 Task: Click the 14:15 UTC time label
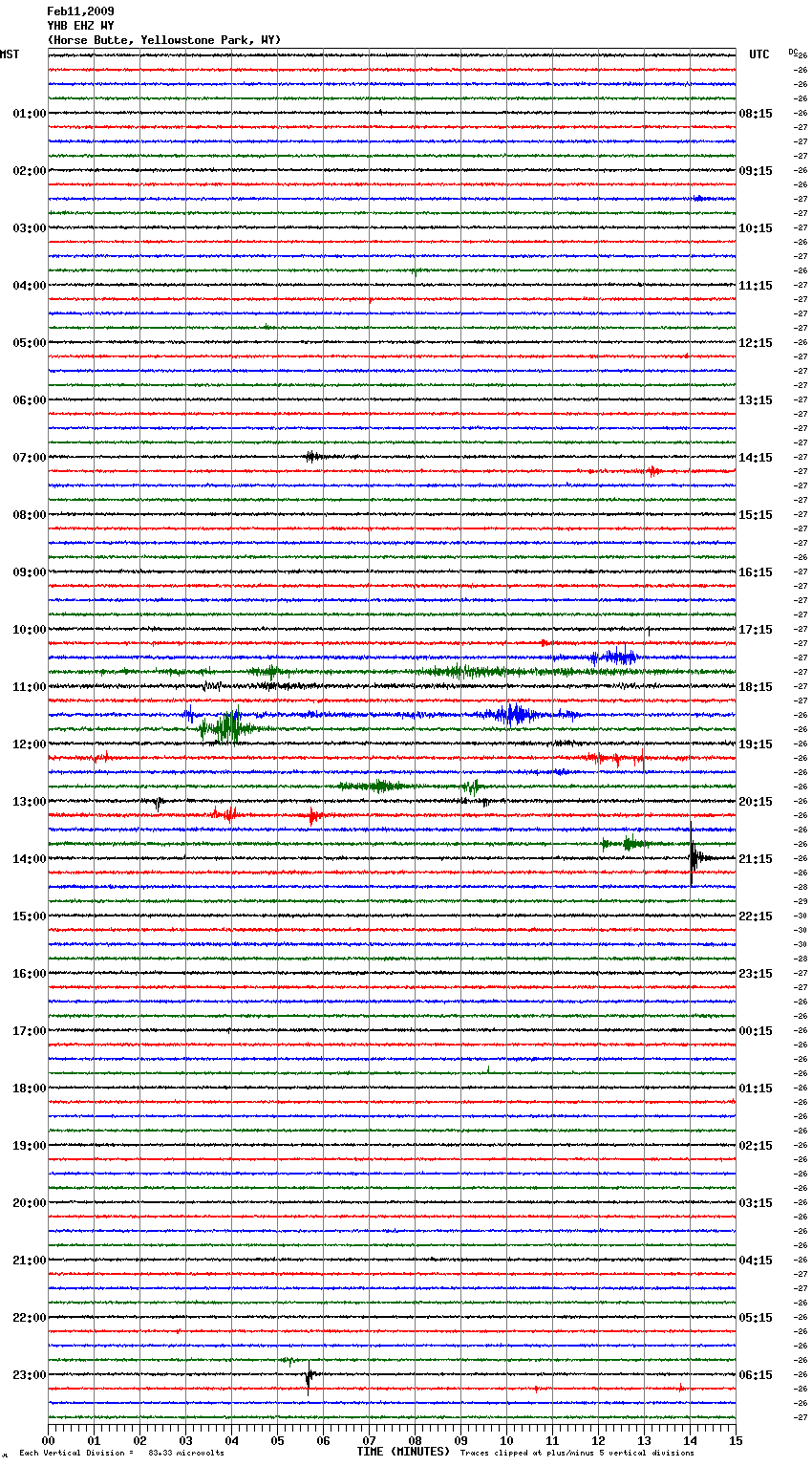[756, 458]
